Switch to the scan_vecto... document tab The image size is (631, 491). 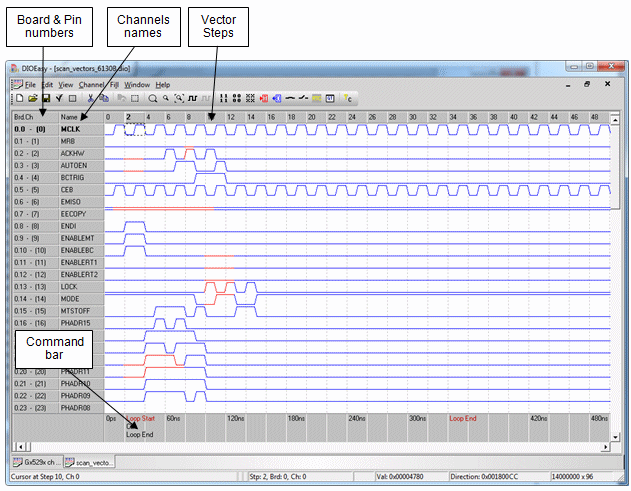click(x=89, y=462)
